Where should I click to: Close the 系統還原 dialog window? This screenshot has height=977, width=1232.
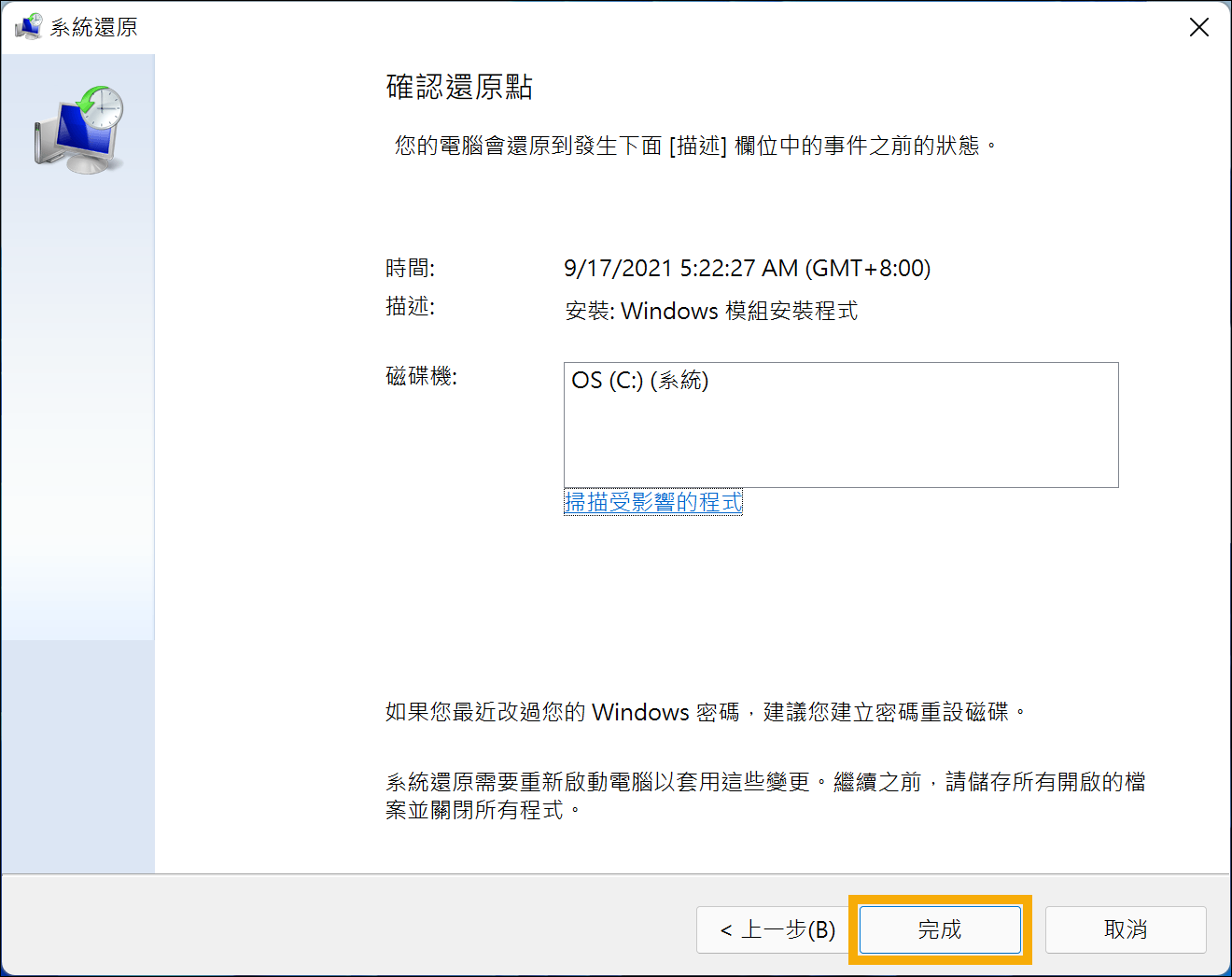(1199, 27)
